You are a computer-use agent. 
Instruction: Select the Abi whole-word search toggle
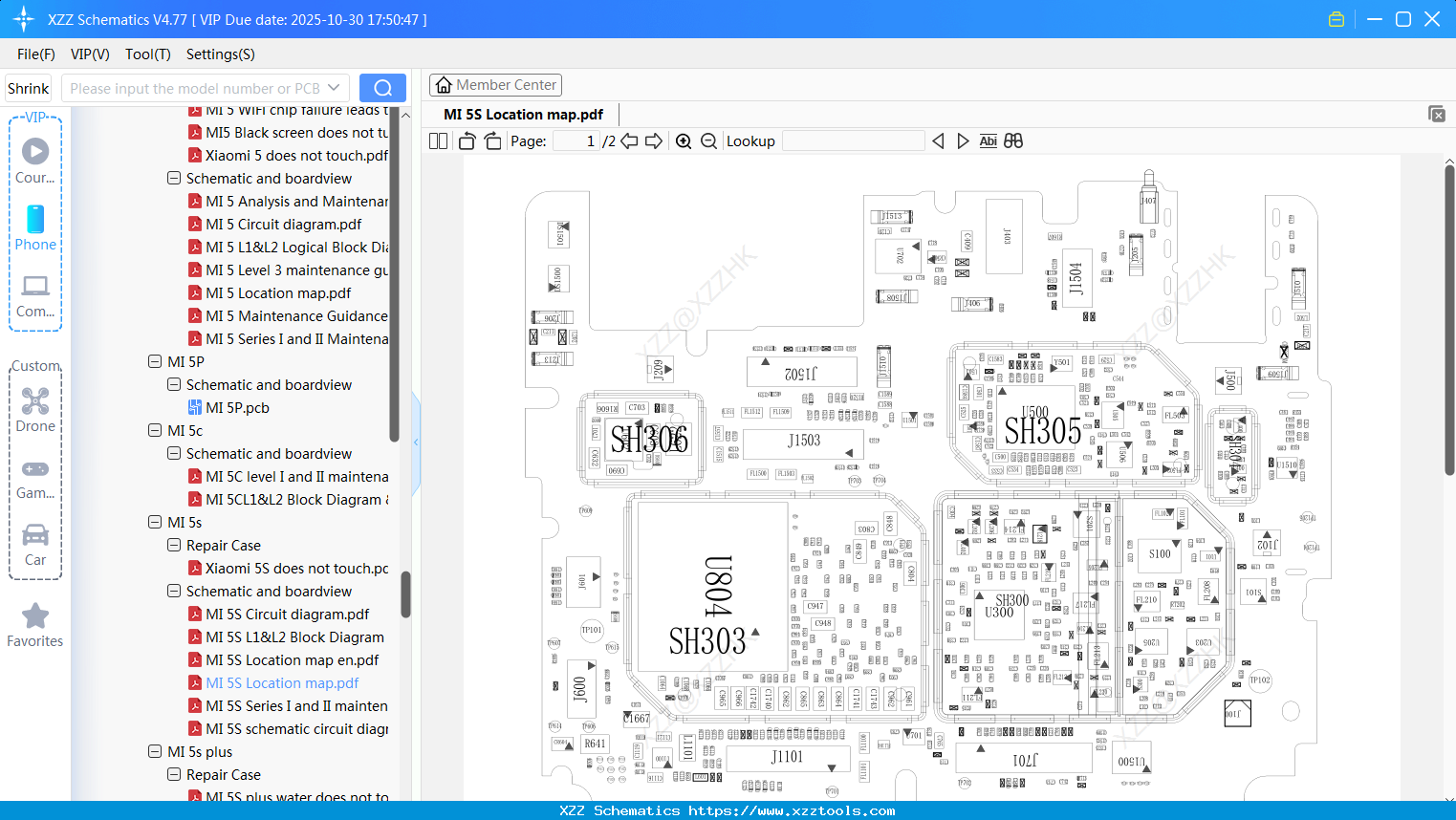(x=988, y=140)
